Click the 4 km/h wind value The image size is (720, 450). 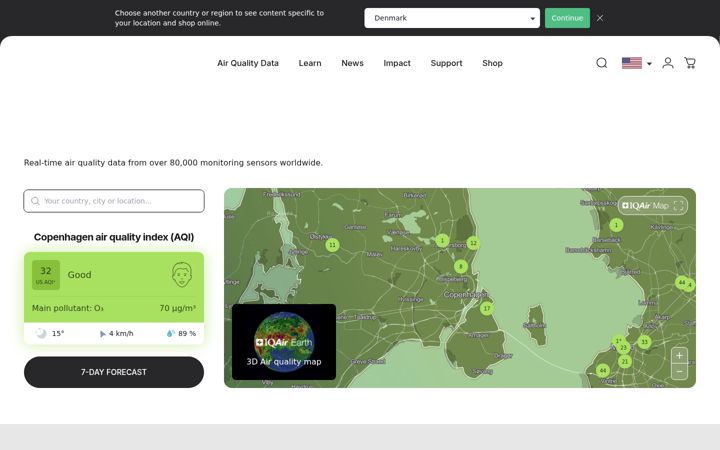tap(121, 333)
